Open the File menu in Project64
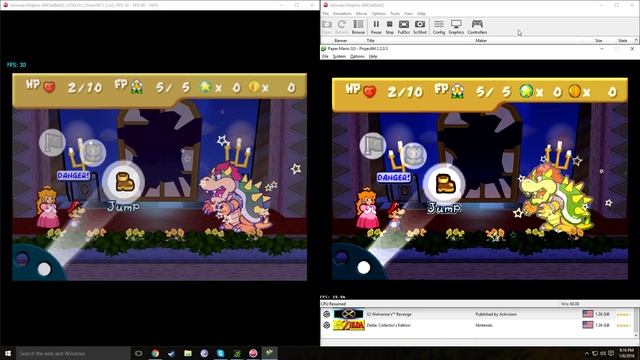This screenshot has width=640, height=360. (325, 56)
